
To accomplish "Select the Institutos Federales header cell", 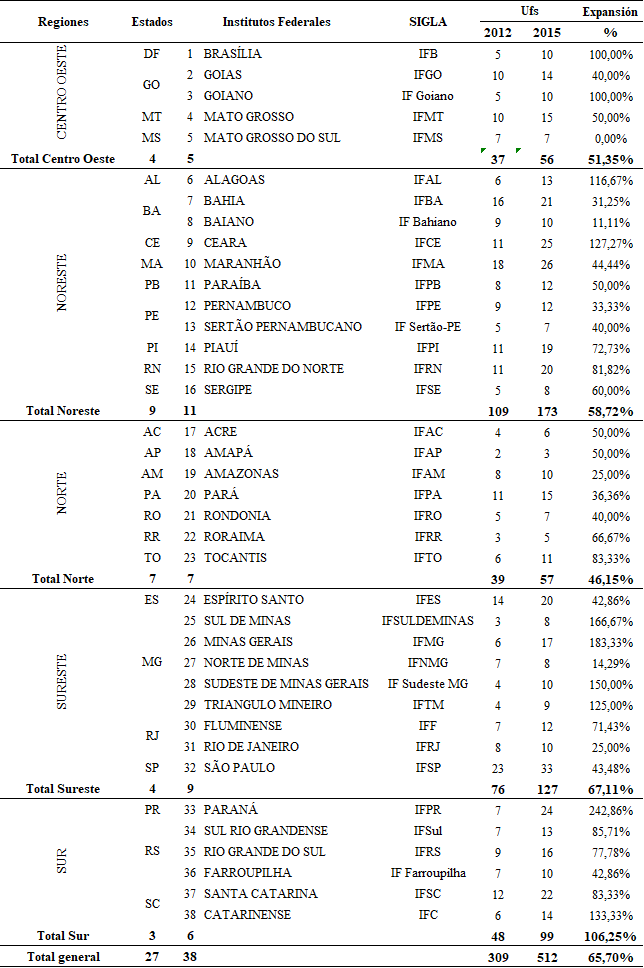I will pos(276,22).
